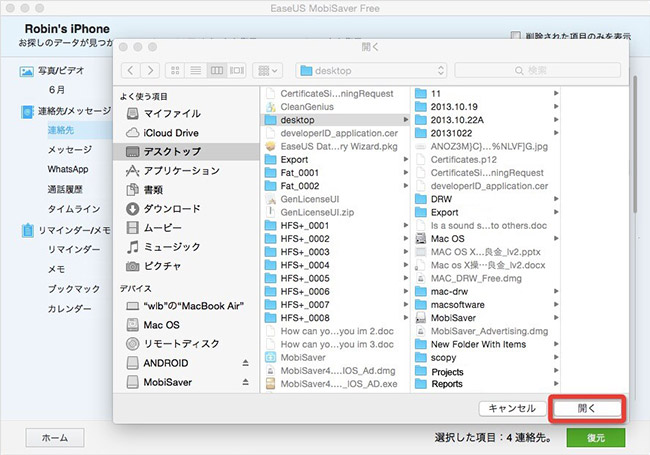Expand the DRW folder arrow
The height and width of the screenshot is (455, 650).
(x=556, y=199)
